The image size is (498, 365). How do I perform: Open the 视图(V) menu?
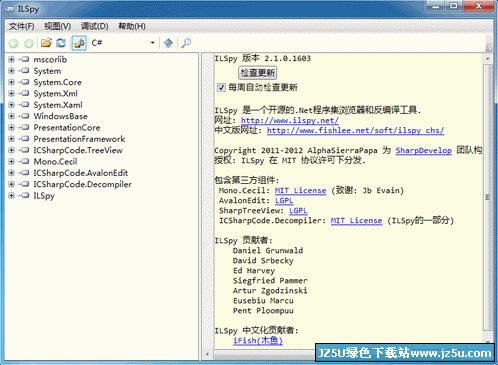coord(57,26)
